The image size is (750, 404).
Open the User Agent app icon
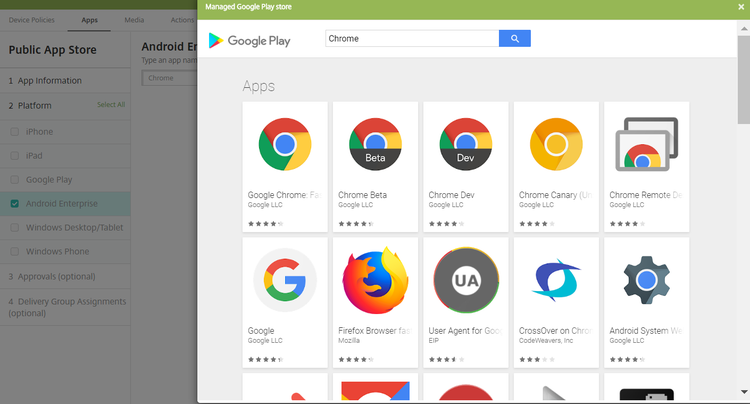(466, 280)
